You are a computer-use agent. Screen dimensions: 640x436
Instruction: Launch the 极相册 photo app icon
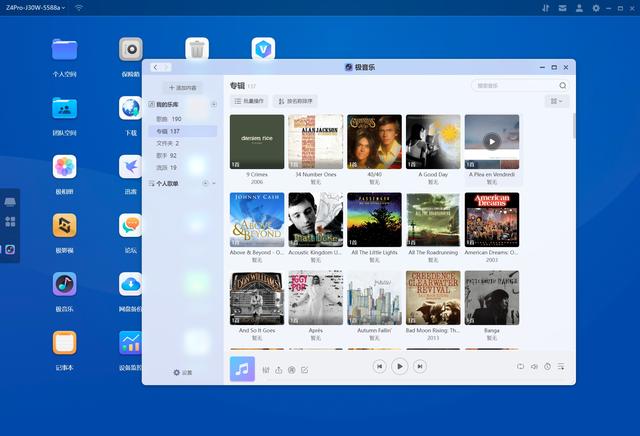click(64, 167)
